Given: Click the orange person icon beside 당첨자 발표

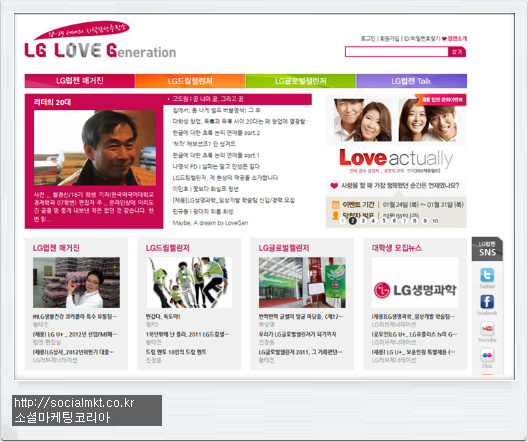Looking at the screenshot, I should pos(335,215).
